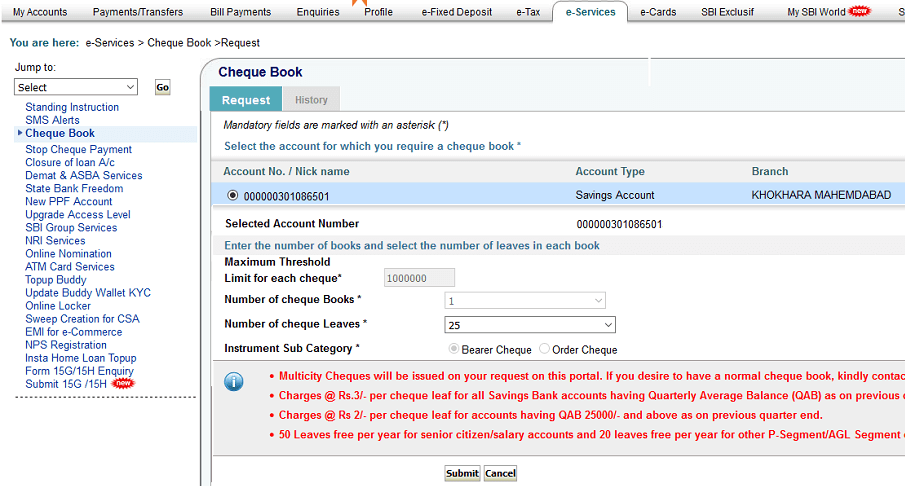Click the 'new' badge beside Submit 15G/15H
The width and height of the screenshot is (905, 486).
point(122,383)
